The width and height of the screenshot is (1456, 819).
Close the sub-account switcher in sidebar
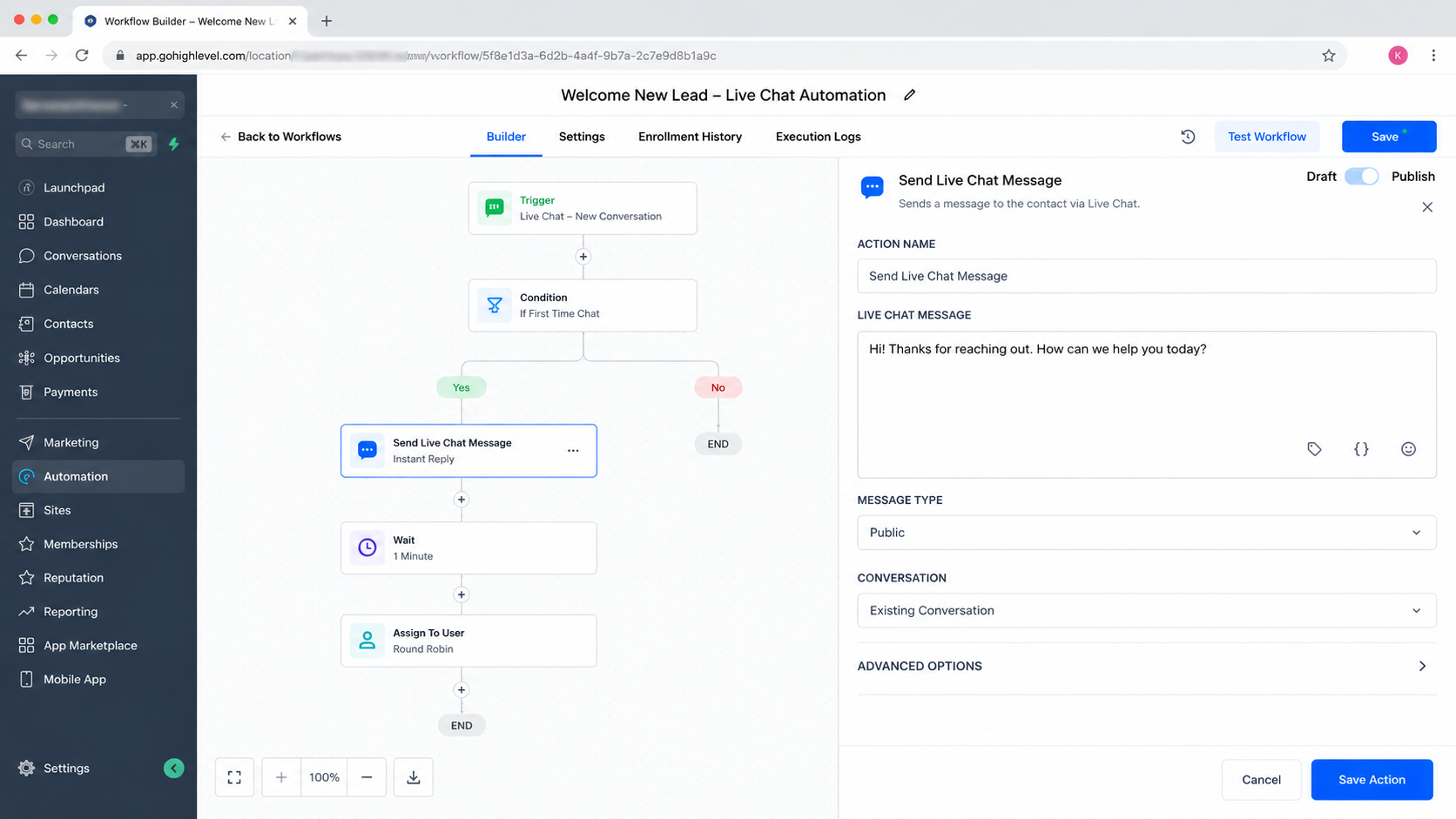174,104
